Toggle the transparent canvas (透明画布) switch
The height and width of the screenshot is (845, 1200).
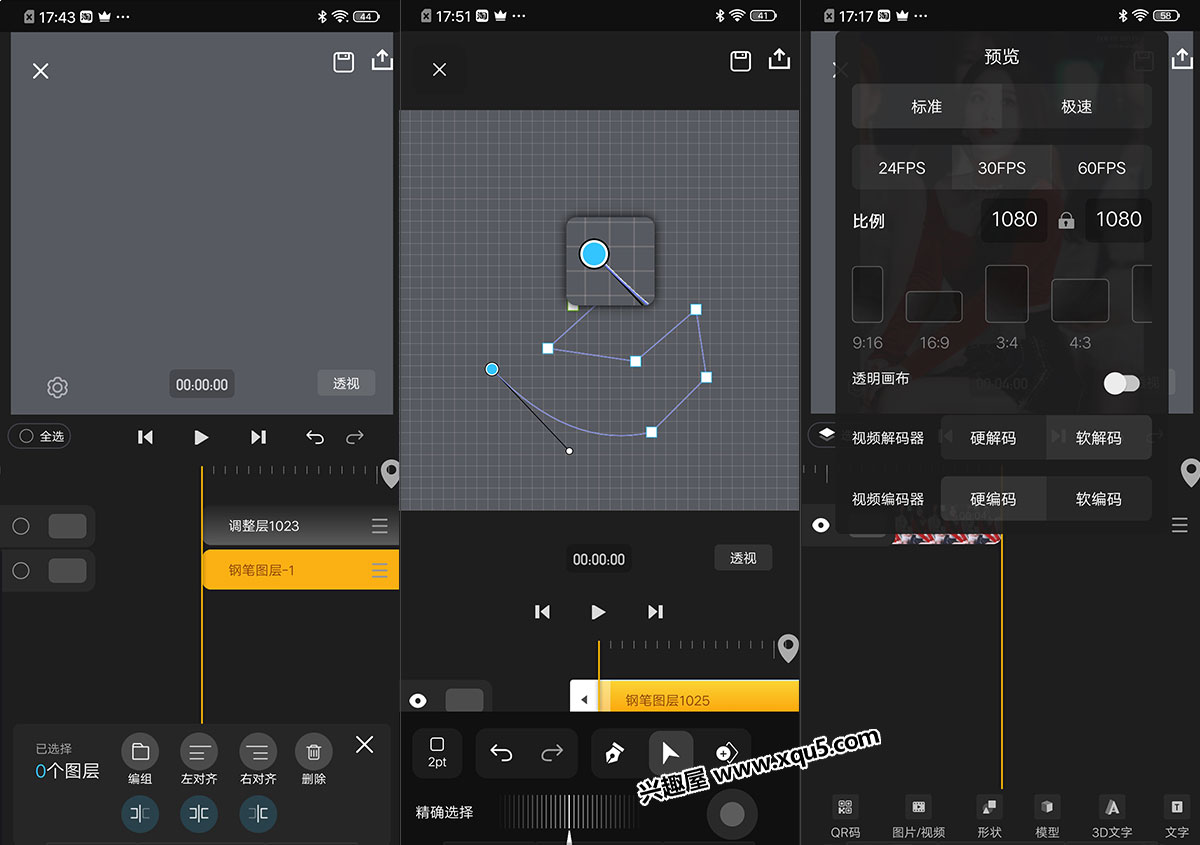click(x=1121, y=383)
